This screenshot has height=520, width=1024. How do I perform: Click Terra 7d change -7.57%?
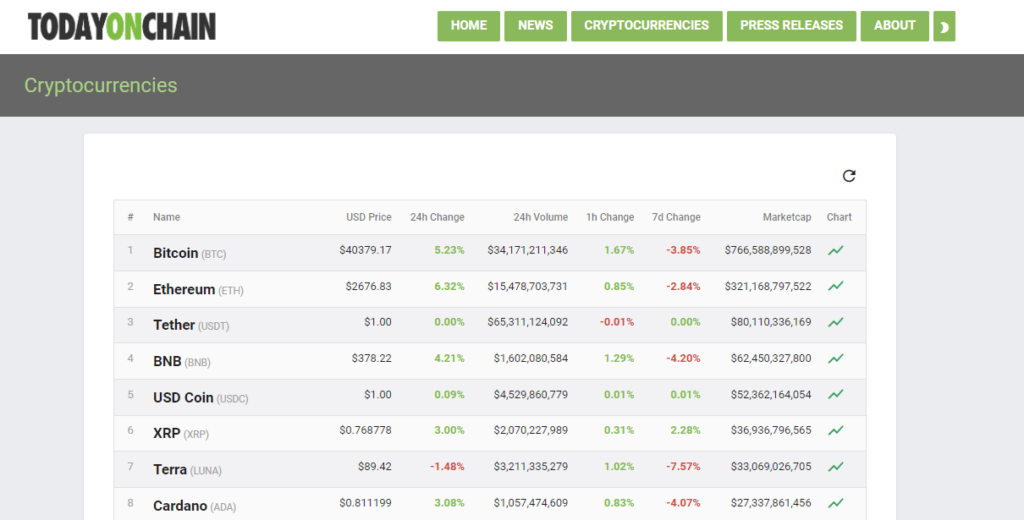coord(683,466)
